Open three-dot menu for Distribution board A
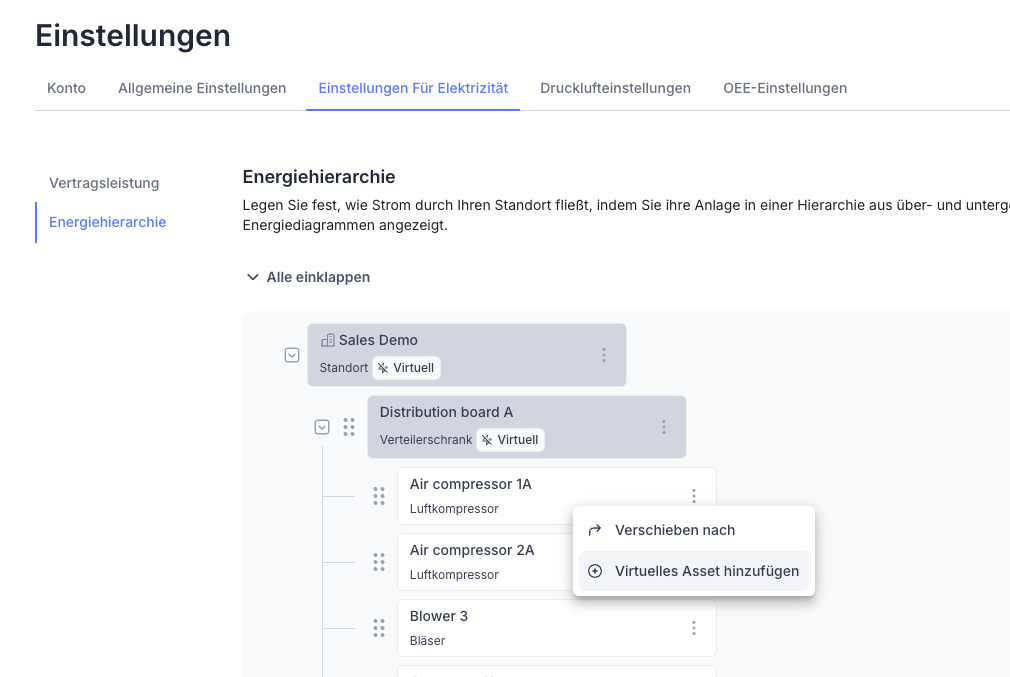Screen dimensions: 1010x677 [x=663, y=427]
